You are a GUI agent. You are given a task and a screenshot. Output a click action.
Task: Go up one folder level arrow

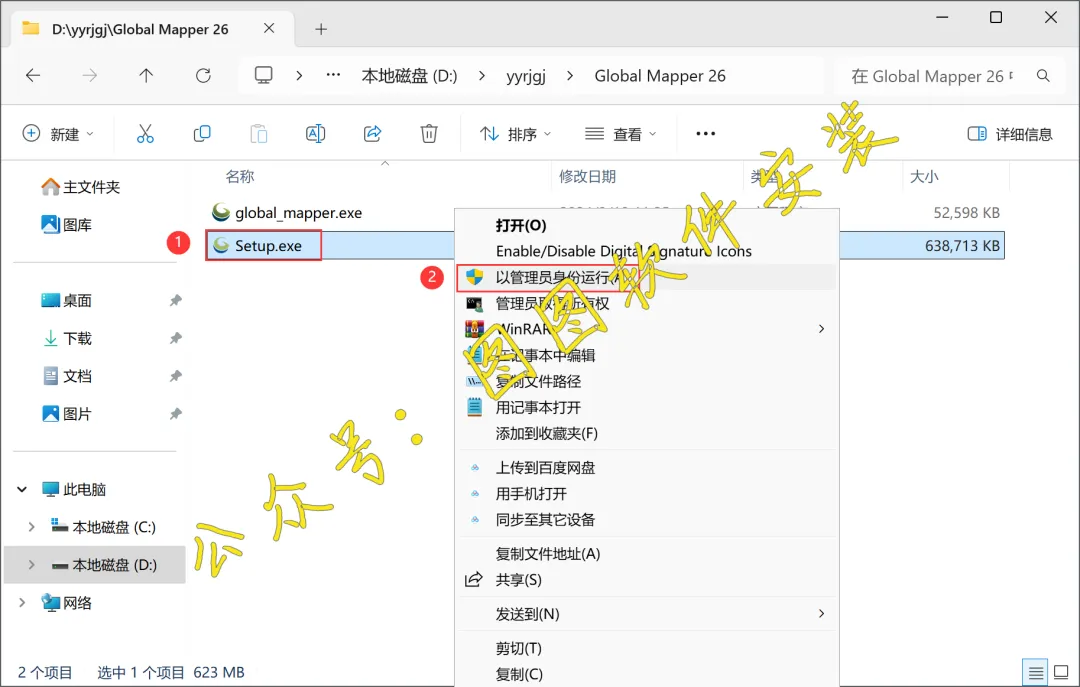pos(146,76)
